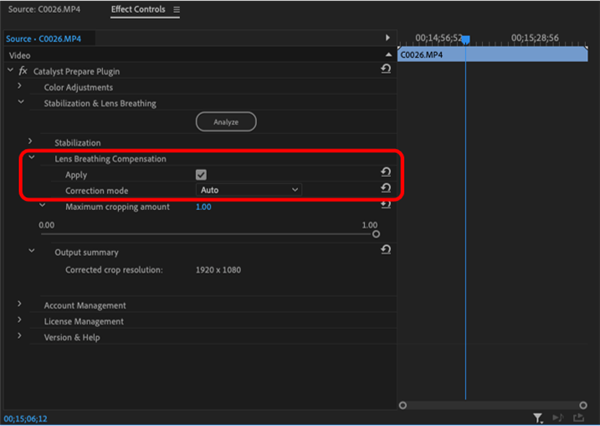Reset the Output summary section
This screenshot has height=426, width=600.
click(386, 250)
